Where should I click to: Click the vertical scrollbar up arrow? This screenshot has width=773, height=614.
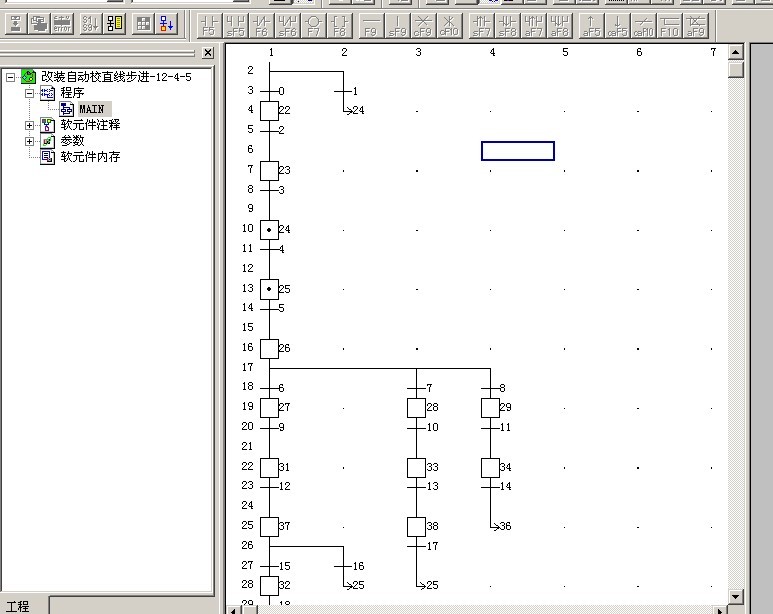[736, 52]
